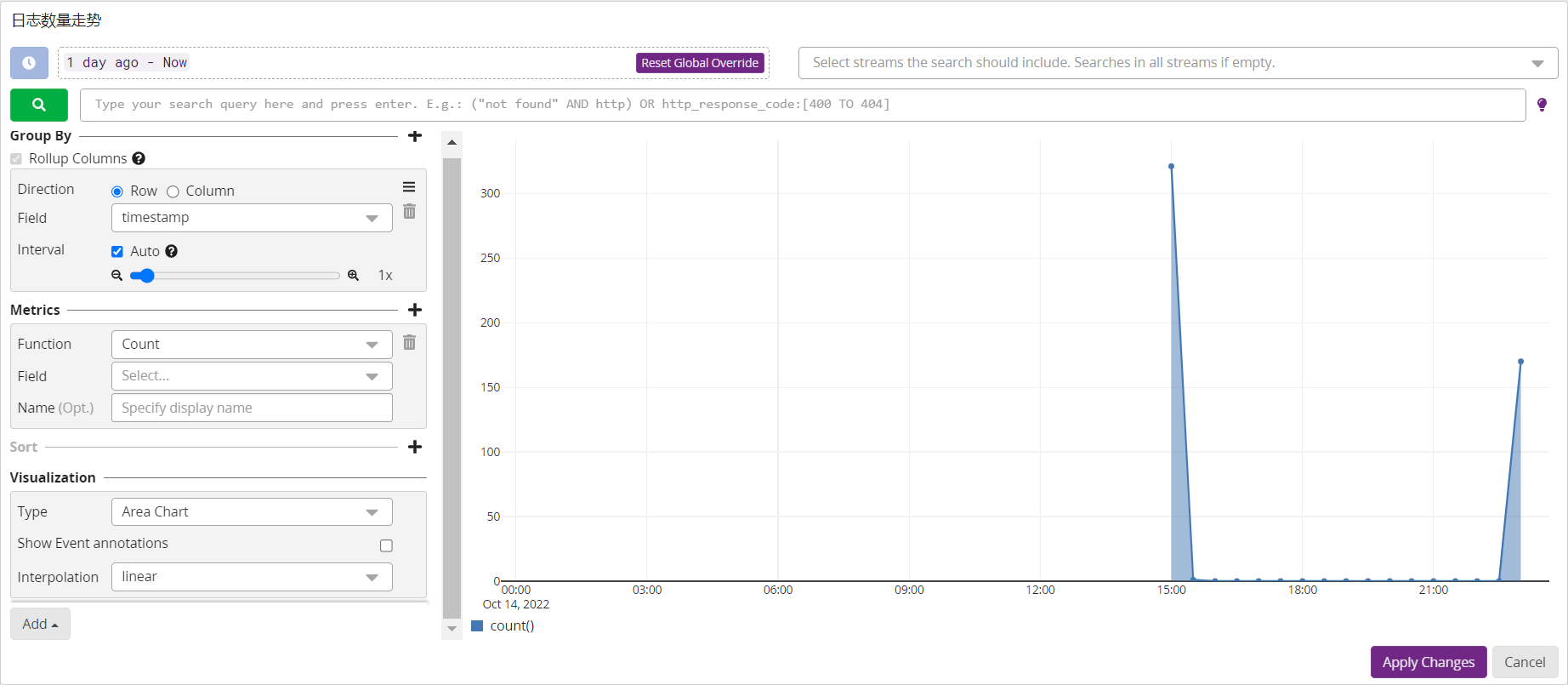The width and height of the screenshot is (1568, 685).
Task: Click Apply Changes button
Action: (x=1429, y=662)
